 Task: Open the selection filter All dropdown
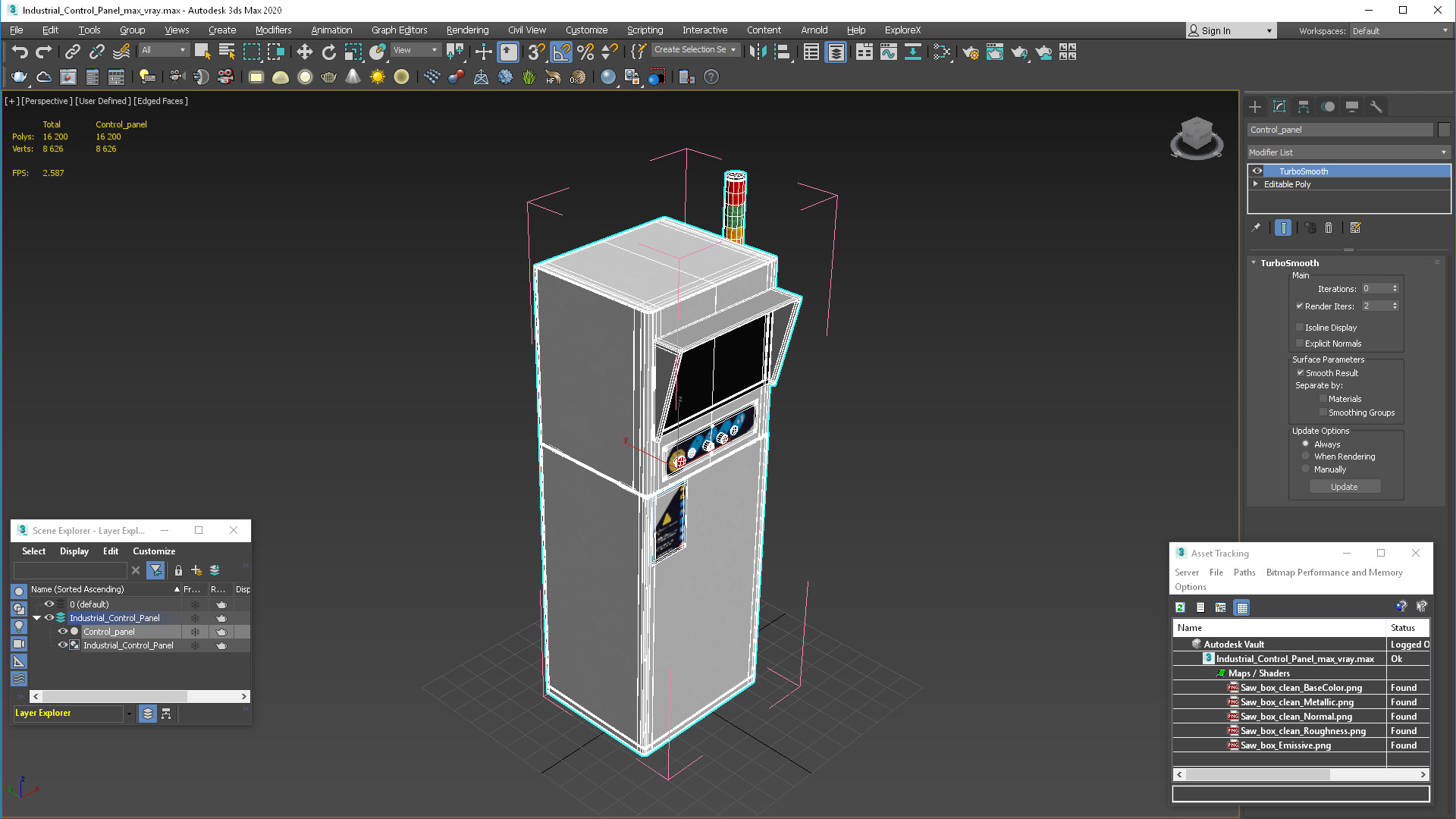point(164,50)
